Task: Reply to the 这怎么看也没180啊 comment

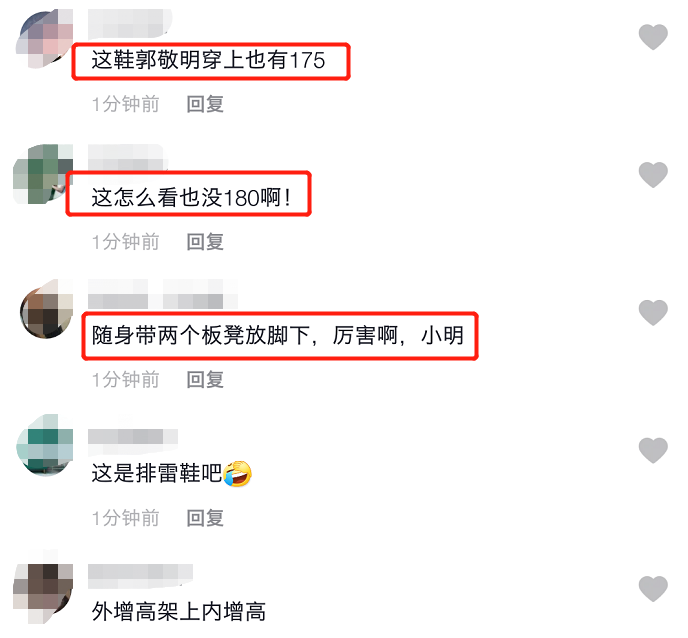Action: [205, 242]
